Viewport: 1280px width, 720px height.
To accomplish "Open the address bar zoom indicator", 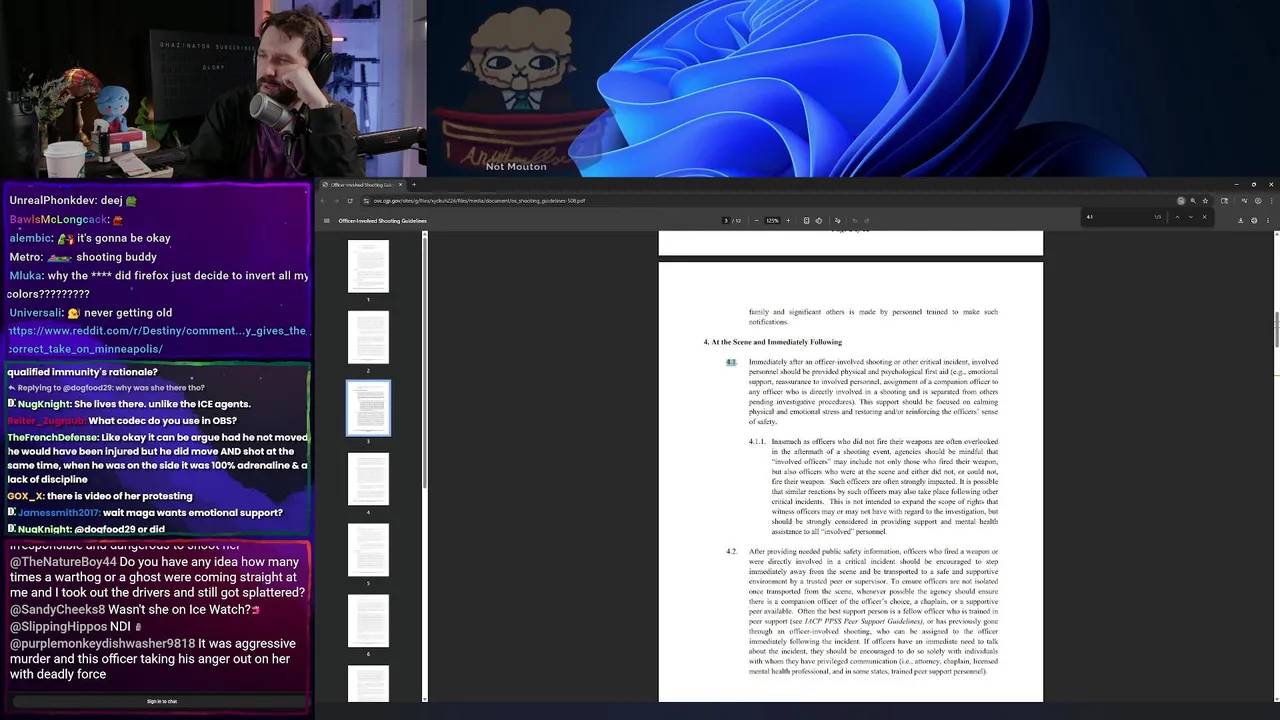I will click(x=1193, y=200).
